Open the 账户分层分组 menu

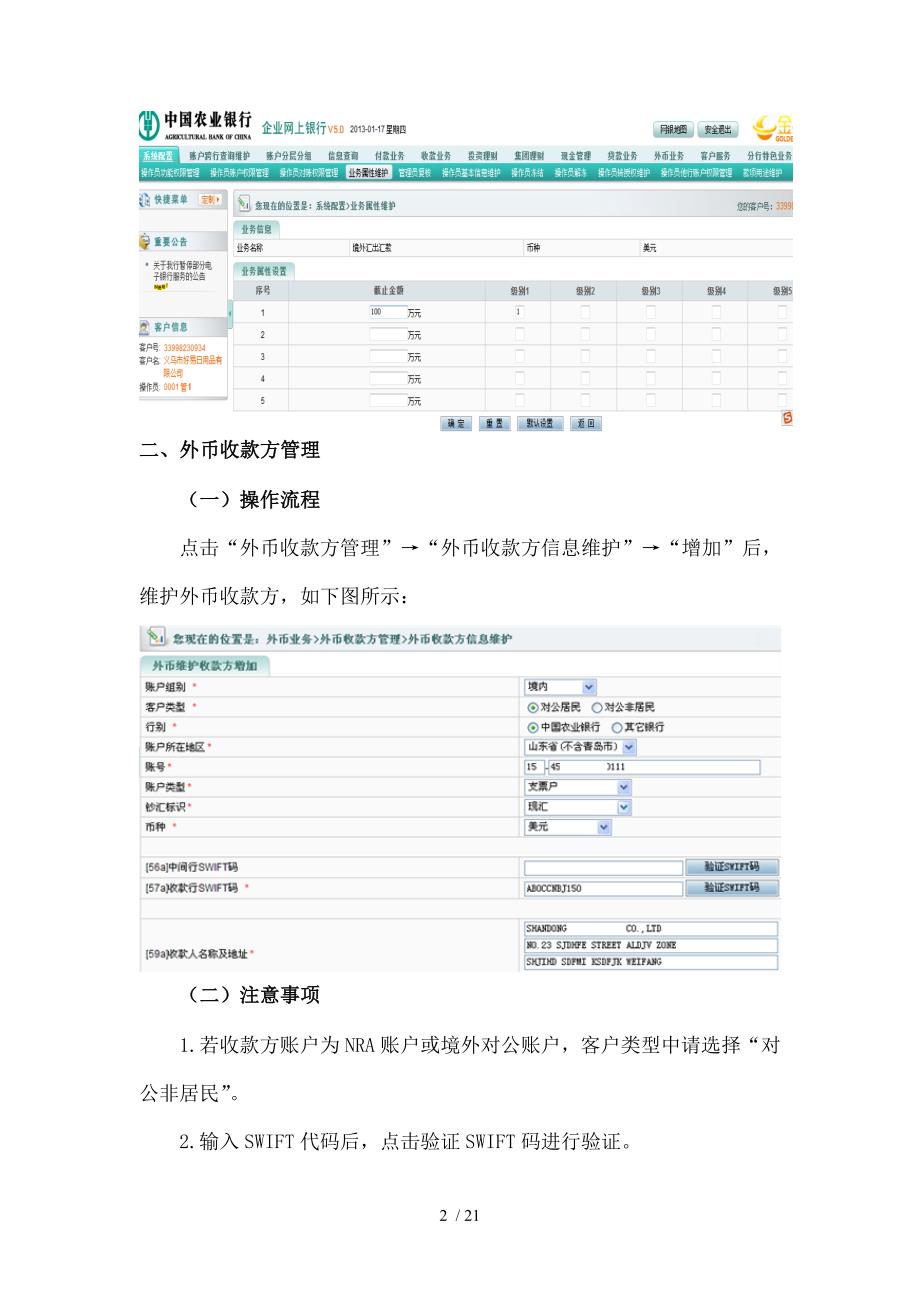(x=288, y=156)
